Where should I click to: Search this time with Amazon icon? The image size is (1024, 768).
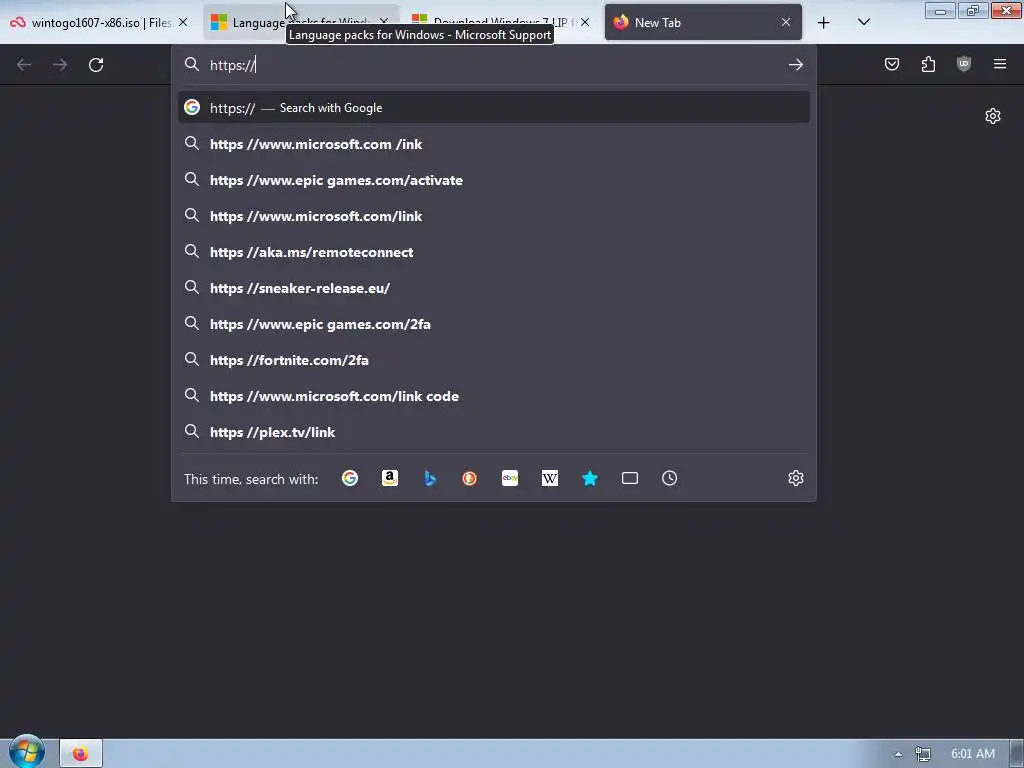(390, 479)
